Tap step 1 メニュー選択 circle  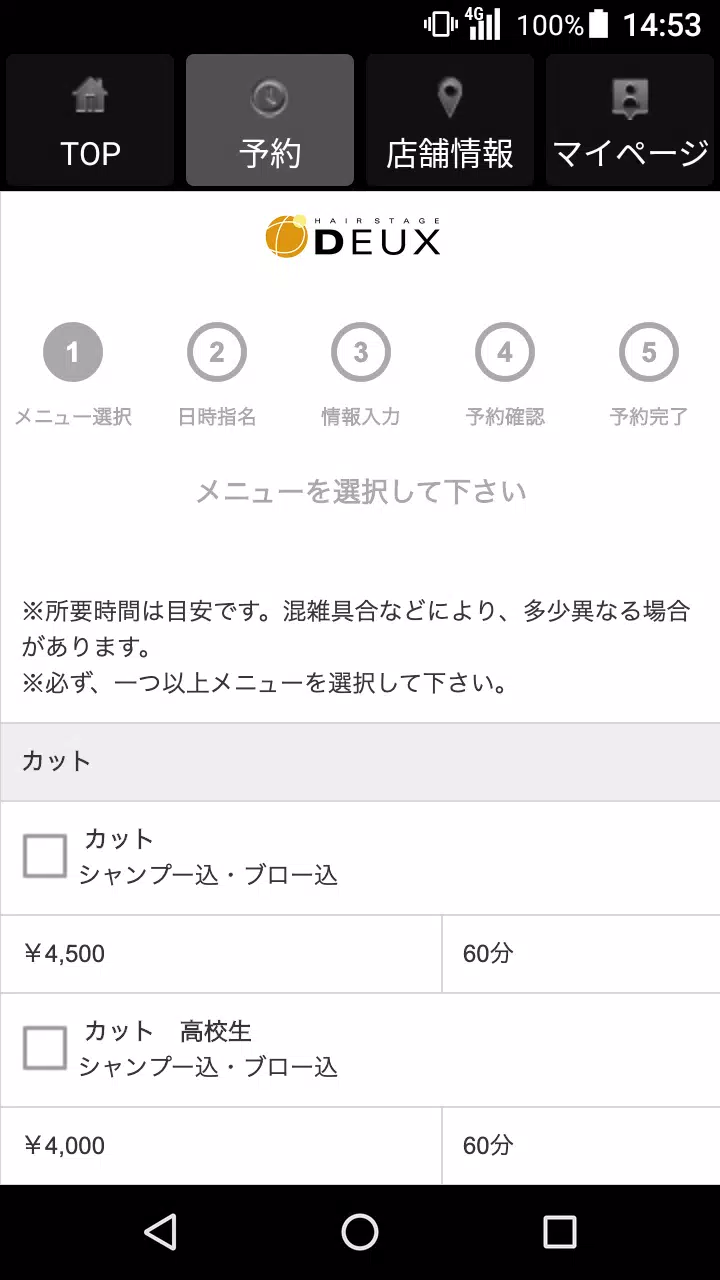click(x=73, y=352)
